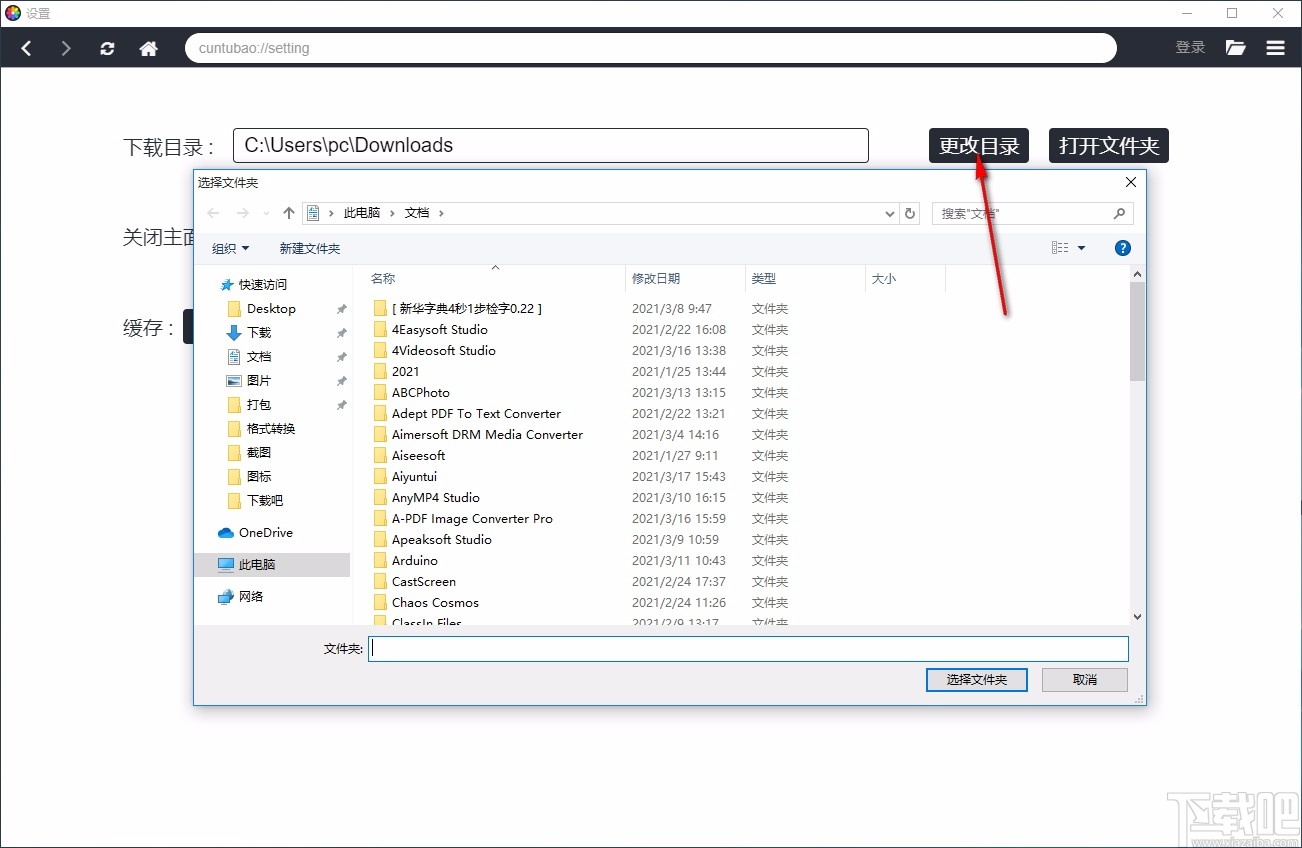The width and height of the screenshot is (1302, 848).
Task: Close the 选择文件夹 dialog
Action: tap(1131, 182)
